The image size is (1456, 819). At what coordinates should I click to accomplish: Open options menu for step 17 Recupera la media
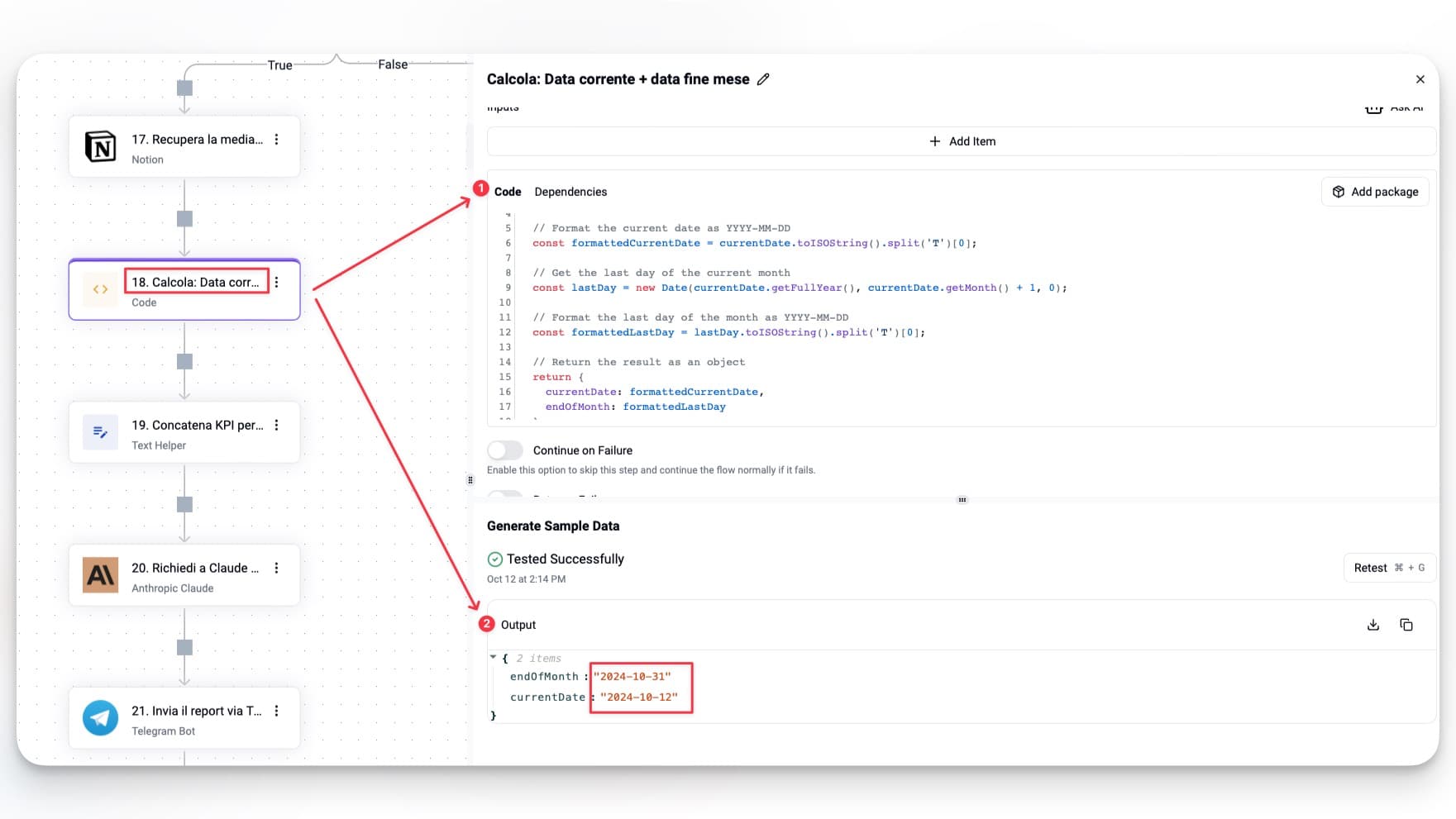coord(277,140)
